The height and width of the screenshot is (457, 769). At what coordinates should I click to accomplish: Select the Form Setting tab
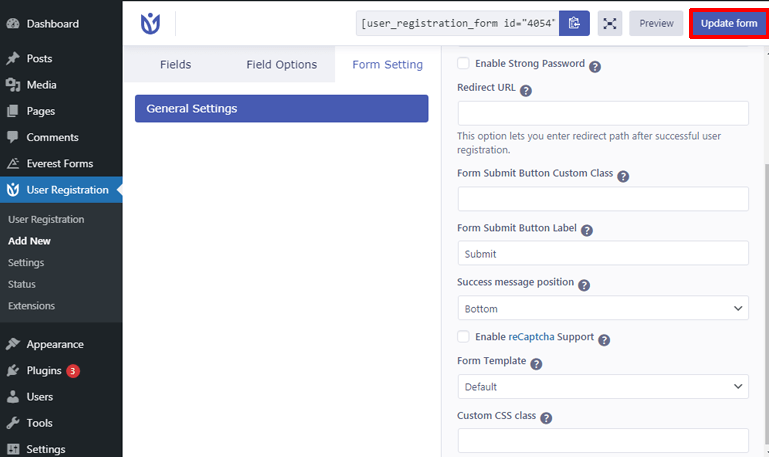(x=387, y=64)
